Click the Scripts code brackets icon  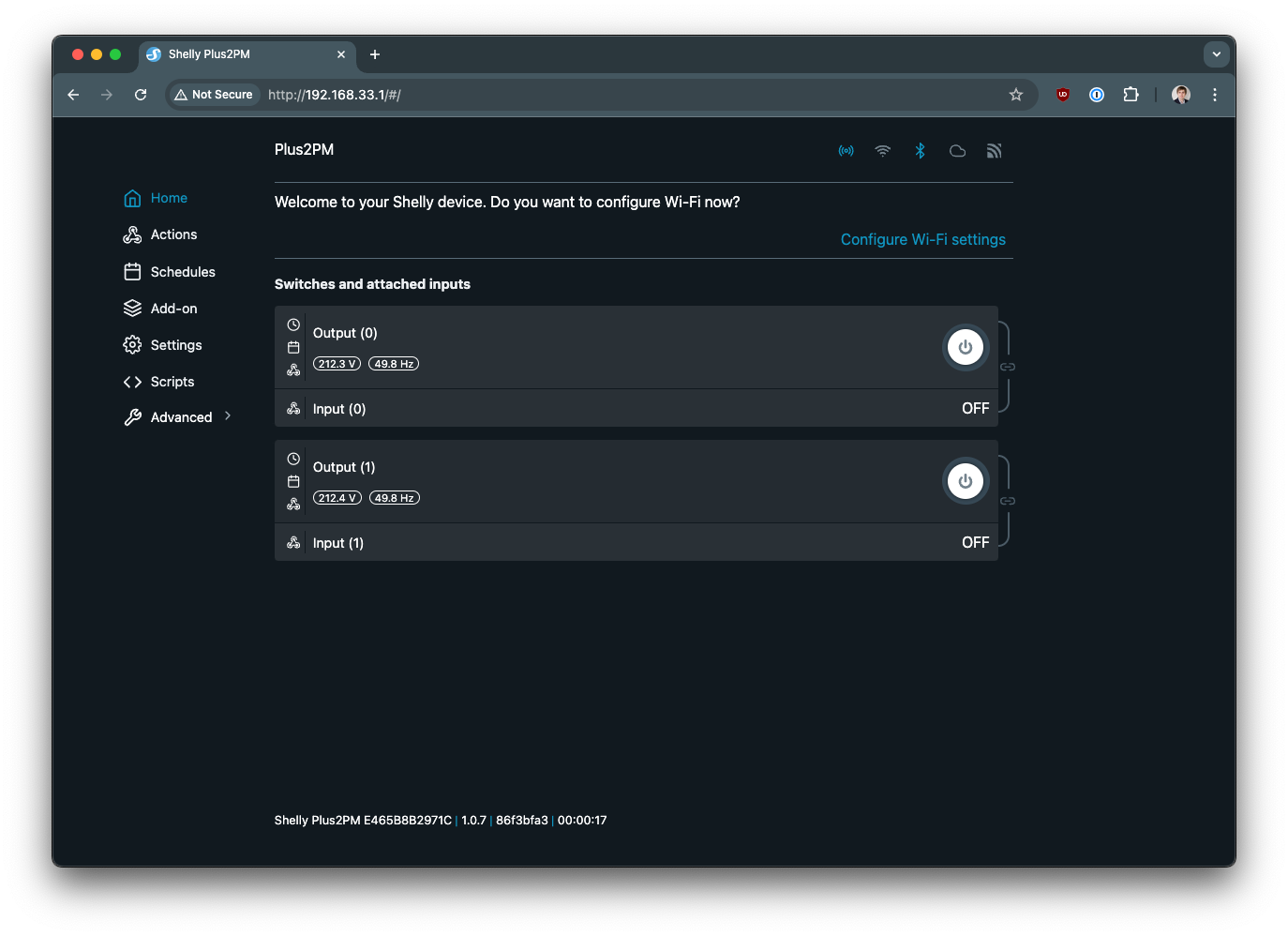click(132, 382)
